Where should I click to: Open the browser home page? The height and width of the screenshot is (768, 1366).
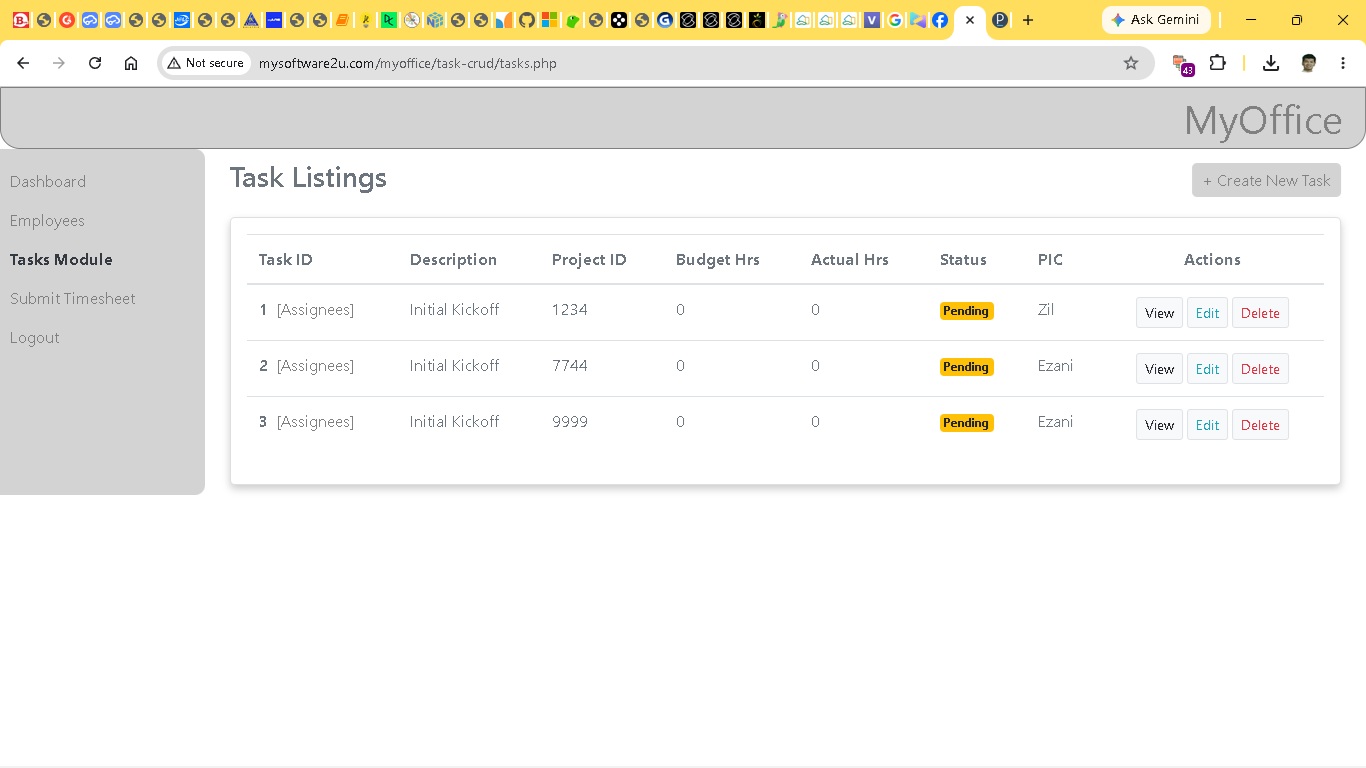[131, 63]
